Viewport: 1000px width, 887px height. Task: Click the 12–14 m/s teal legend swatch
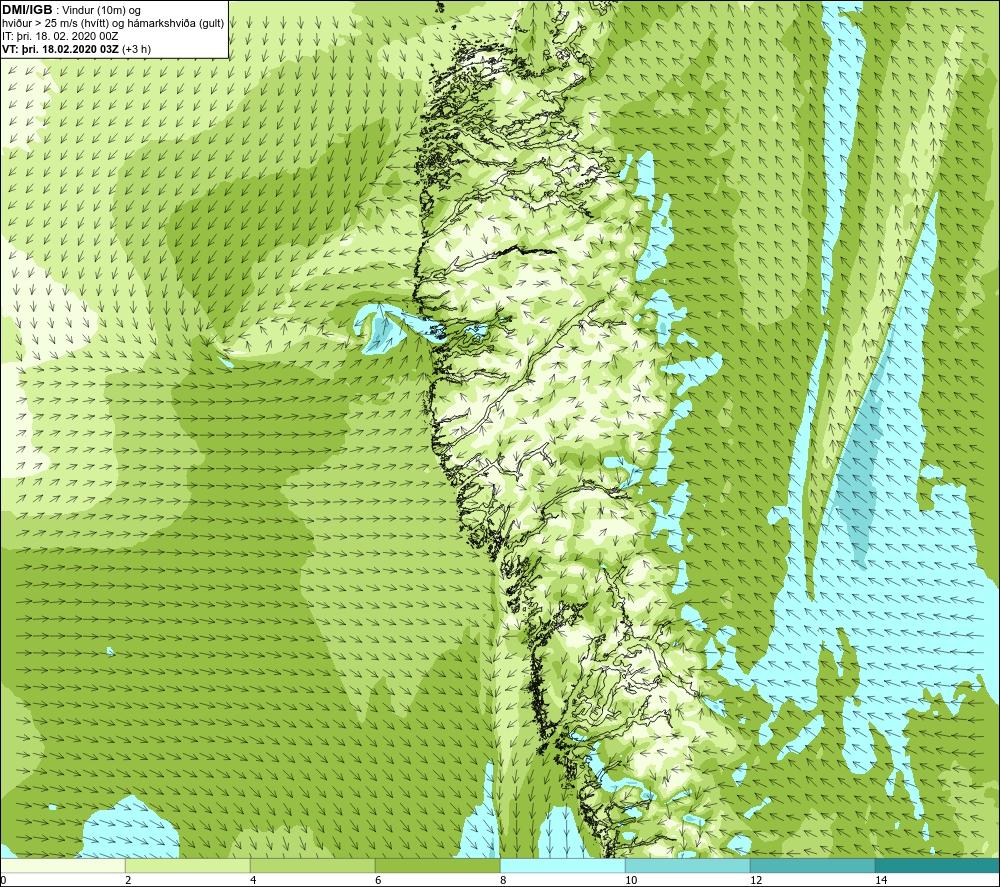click(812, 866)
